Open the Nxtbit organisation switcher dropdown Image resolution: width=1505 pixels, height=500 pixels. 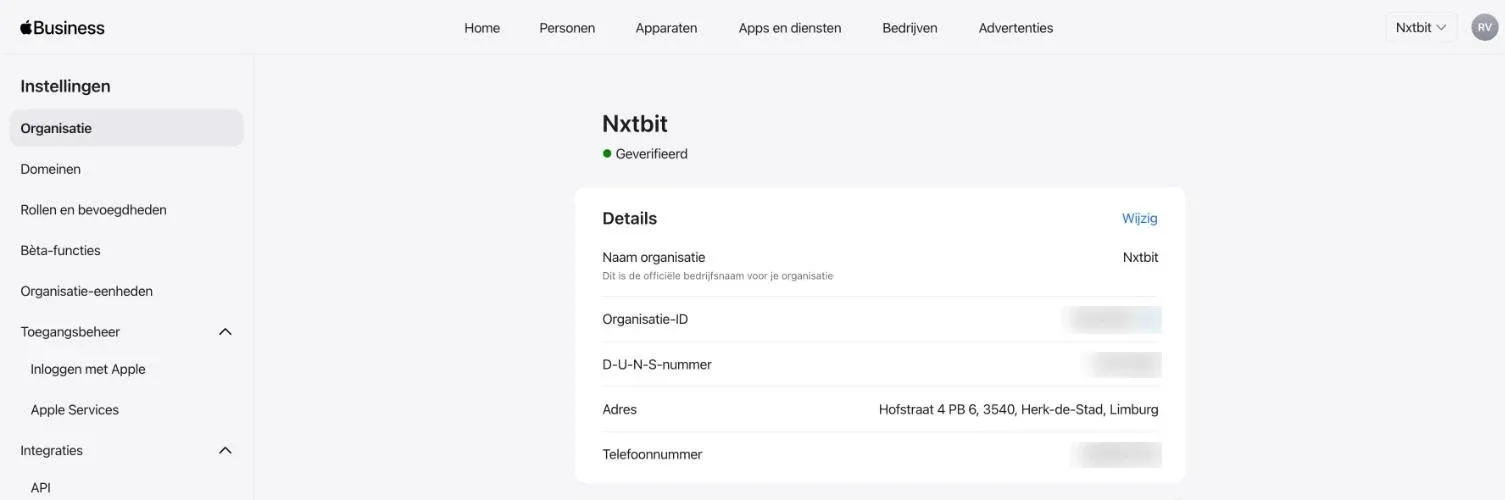[x=1421, y=28]
